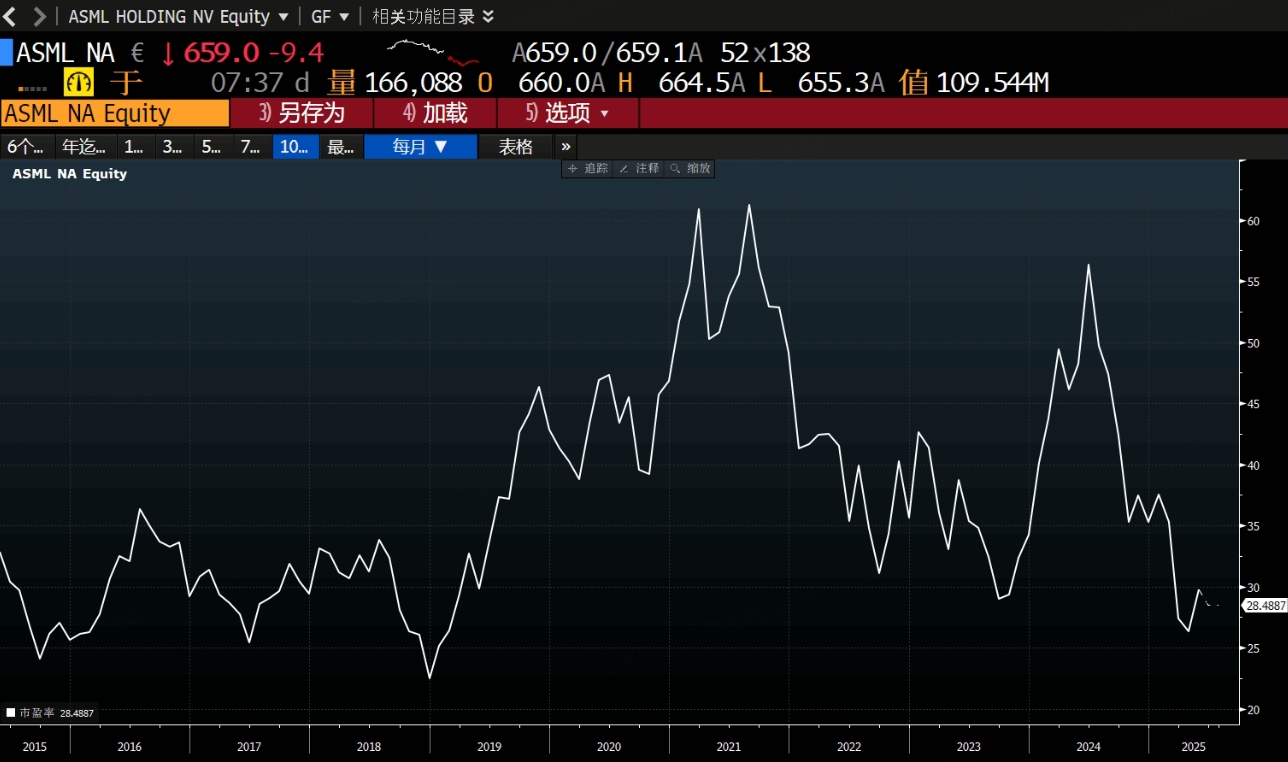The image size is (1288, 762).
Task: Activate the 追踪 crosshair tracking tool
Action: pyautogui.click(x=588, y=168)
